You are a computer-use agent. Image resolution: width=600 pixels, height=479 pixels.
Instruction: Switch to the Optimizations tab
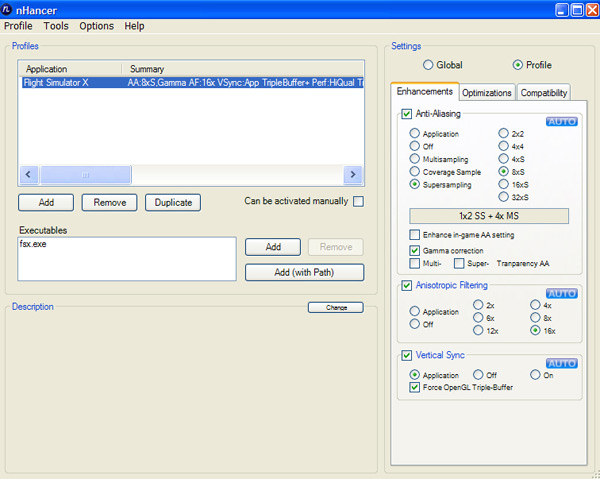point(487,93)
